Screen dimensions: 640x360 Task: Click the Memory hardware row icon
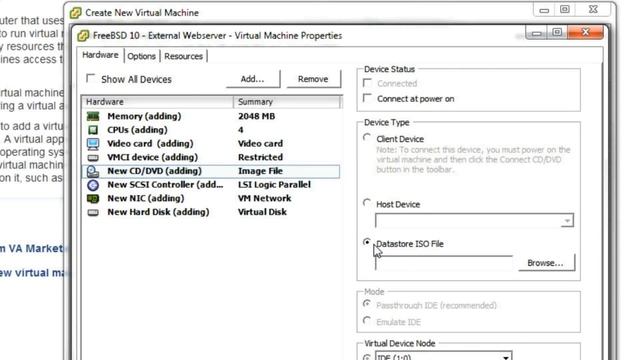click(x=93, y=116)
